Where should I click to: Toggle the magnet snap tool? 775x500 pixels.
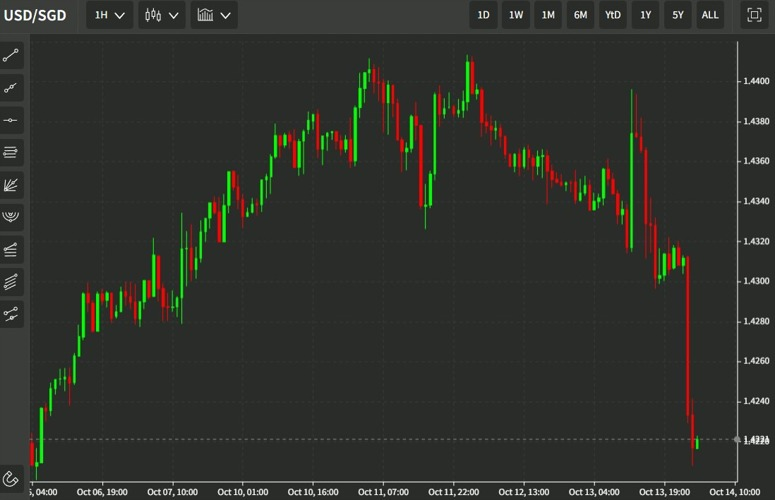coord(11,478)
